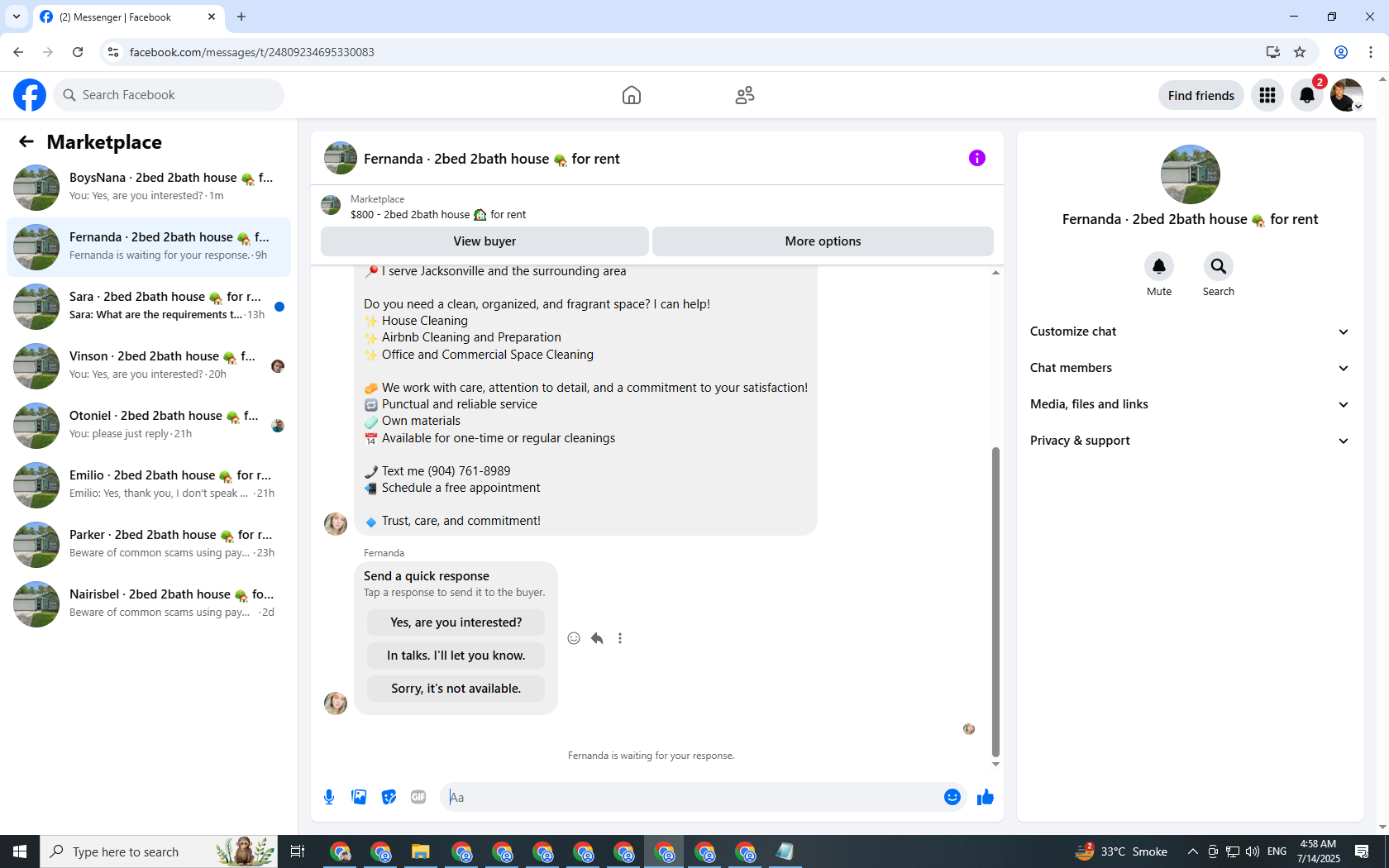Open Emilio conversation

(149, 484)
